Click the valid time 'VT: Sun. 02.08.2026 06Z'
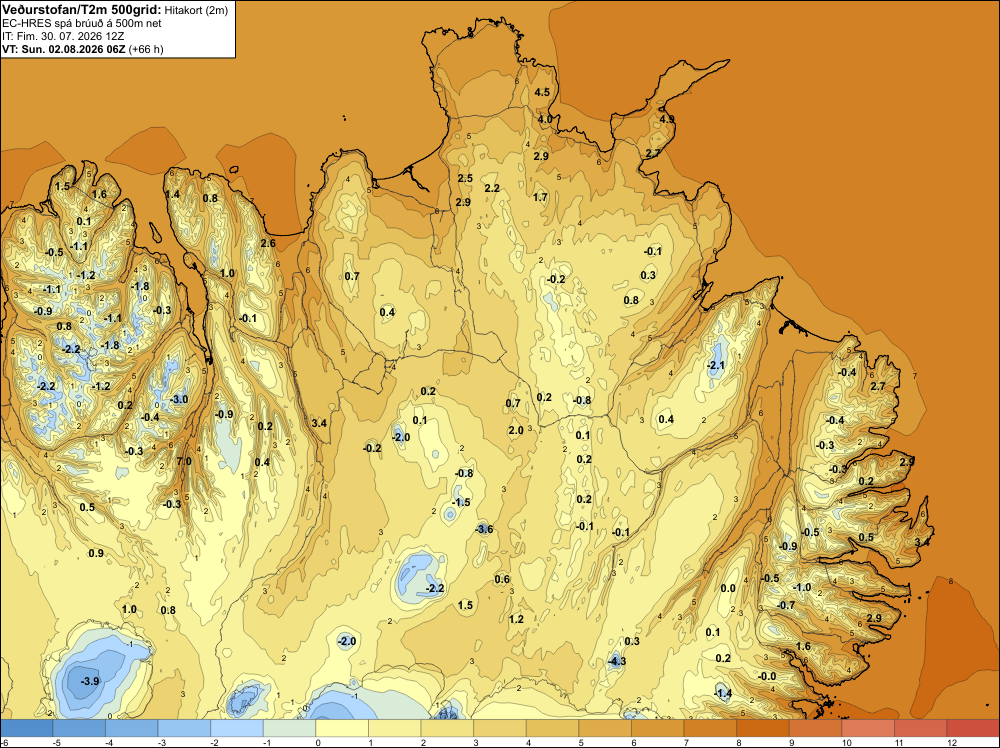This screenshot has width=1000, height=748. [64, 49]
